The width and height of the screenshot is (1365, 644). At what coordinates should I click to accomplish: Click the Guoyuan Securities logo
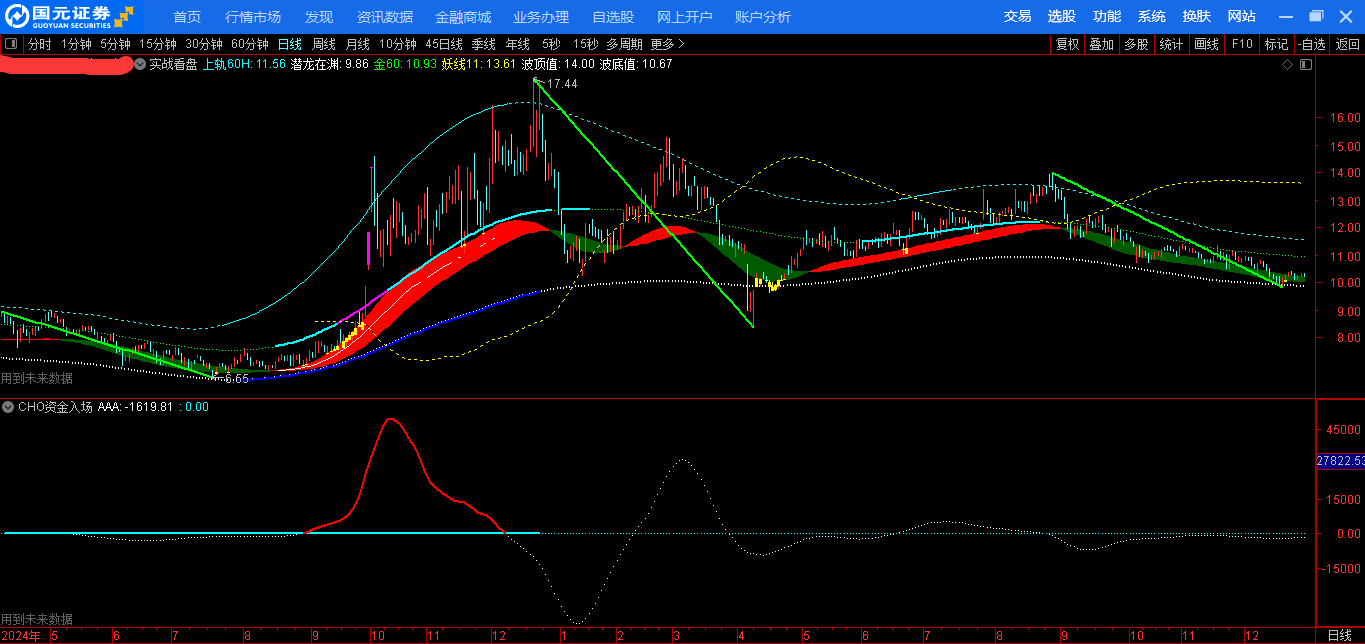(69, 16)
